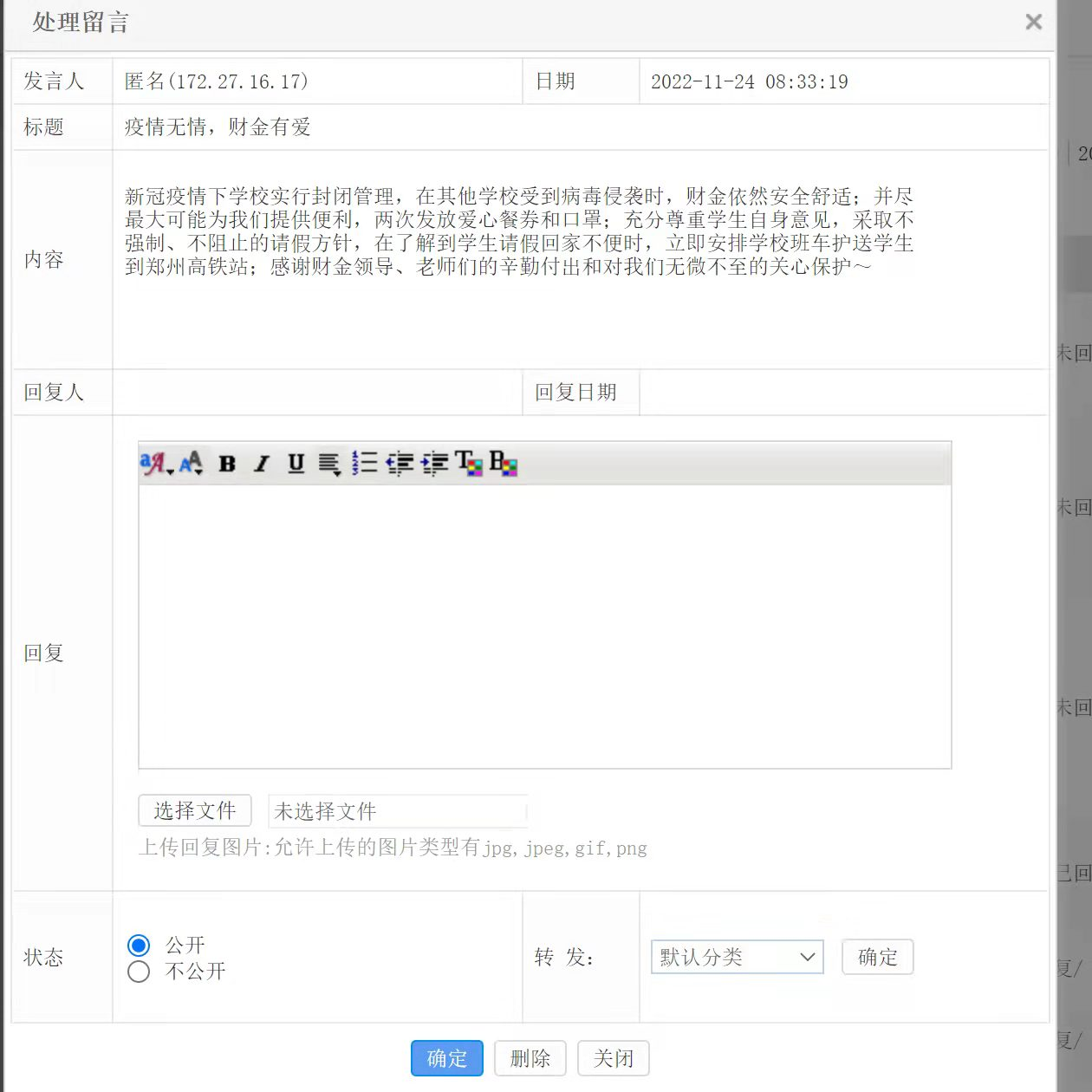Click 确定 next to the forwarding dropdown
1092x1092 pixels.
(877, 957)
